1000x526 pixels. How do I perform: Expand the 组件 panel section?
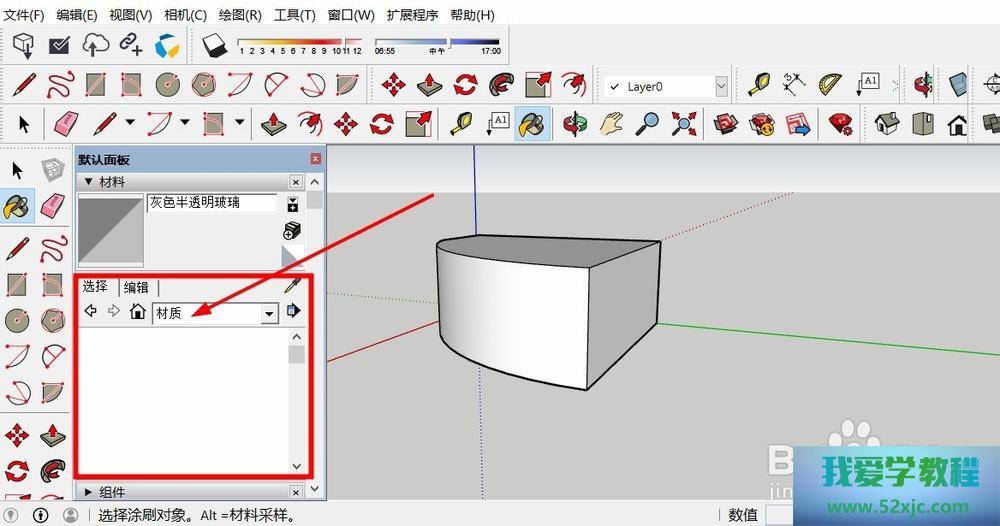[x=88, y=492]
